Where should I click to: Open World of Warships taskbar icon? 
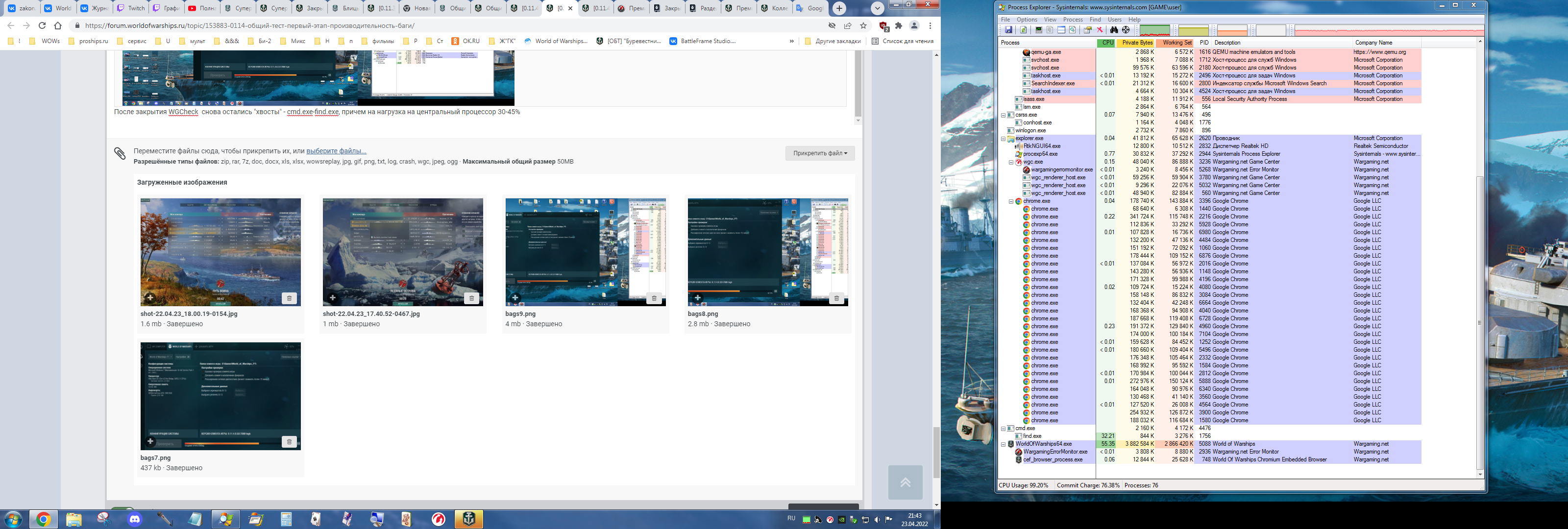469,519
